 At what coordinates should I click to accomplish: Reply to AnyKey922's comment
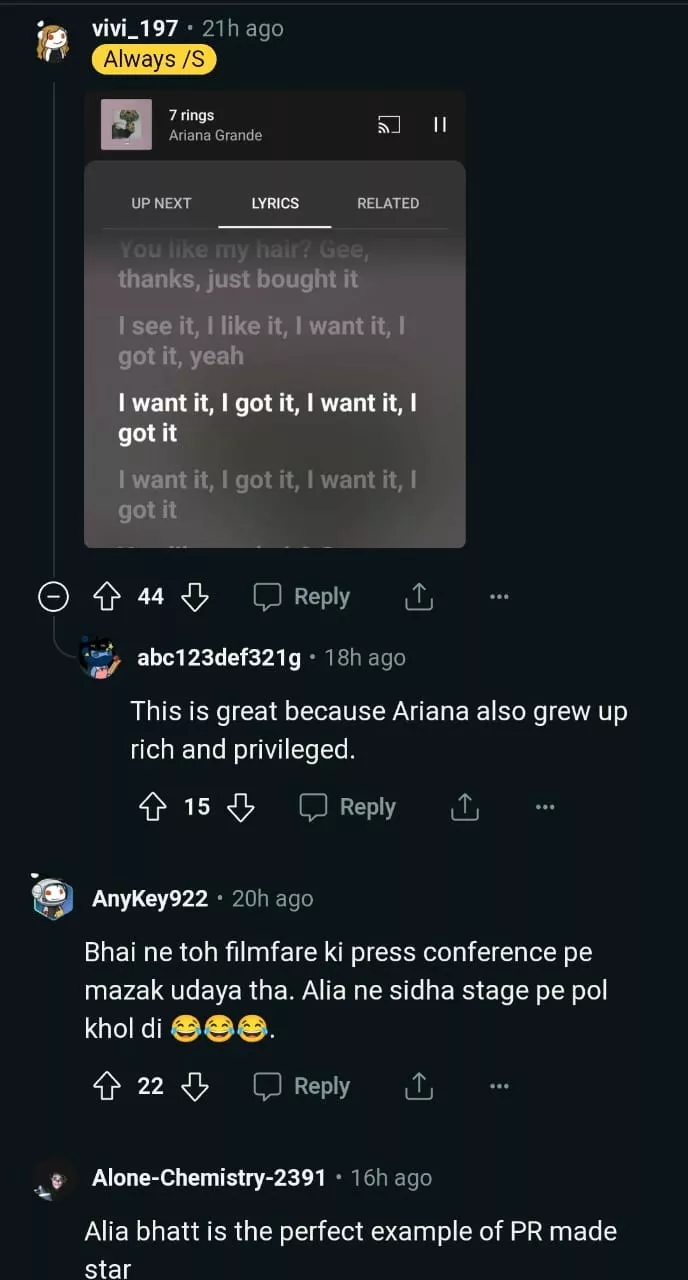pyautogui.click(x=302, y=1086)
